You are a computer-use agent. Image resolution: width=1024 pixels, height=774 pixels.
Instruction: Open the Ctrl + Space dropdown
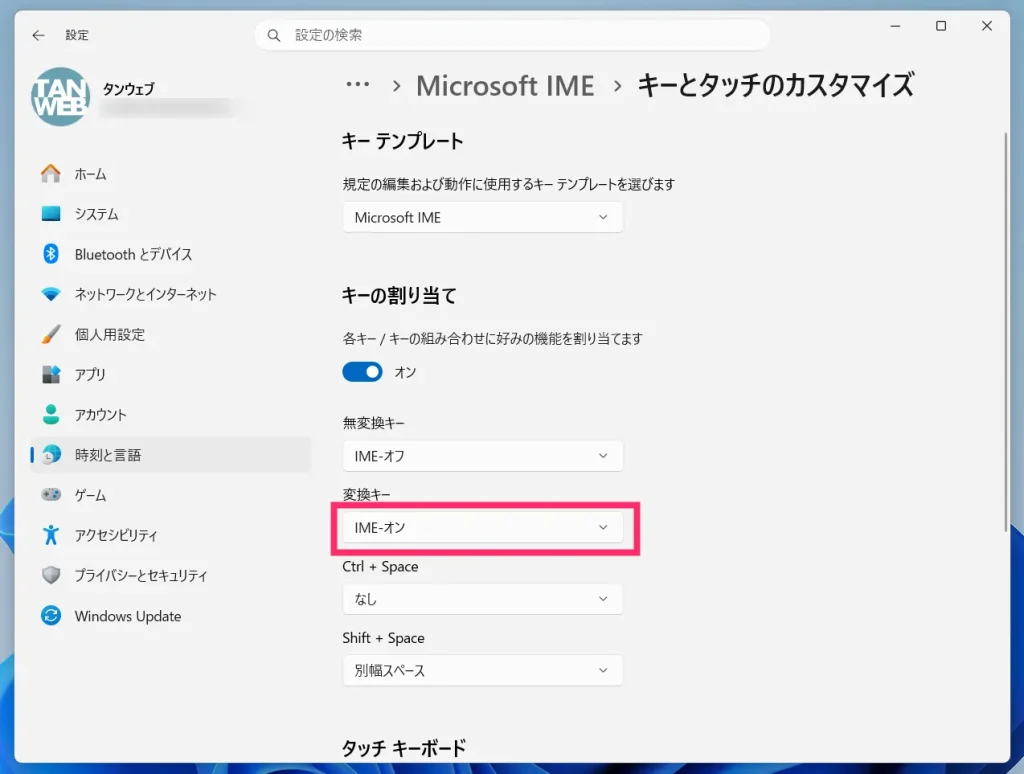[483, 599]
